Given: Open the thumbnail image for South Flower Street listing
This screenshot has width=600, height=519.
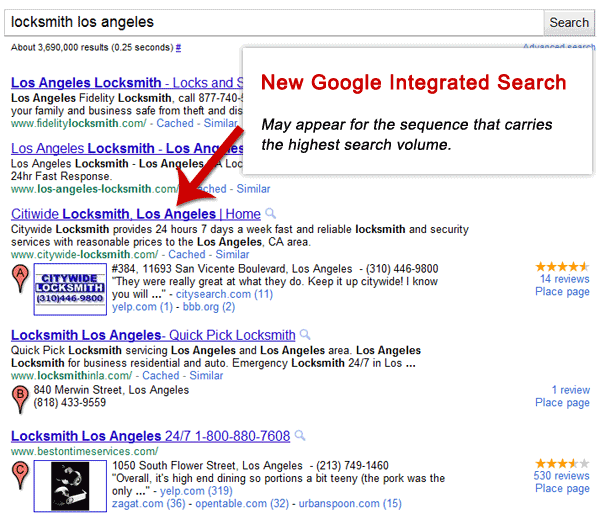Looking at the screenshot, I should 70,486.
